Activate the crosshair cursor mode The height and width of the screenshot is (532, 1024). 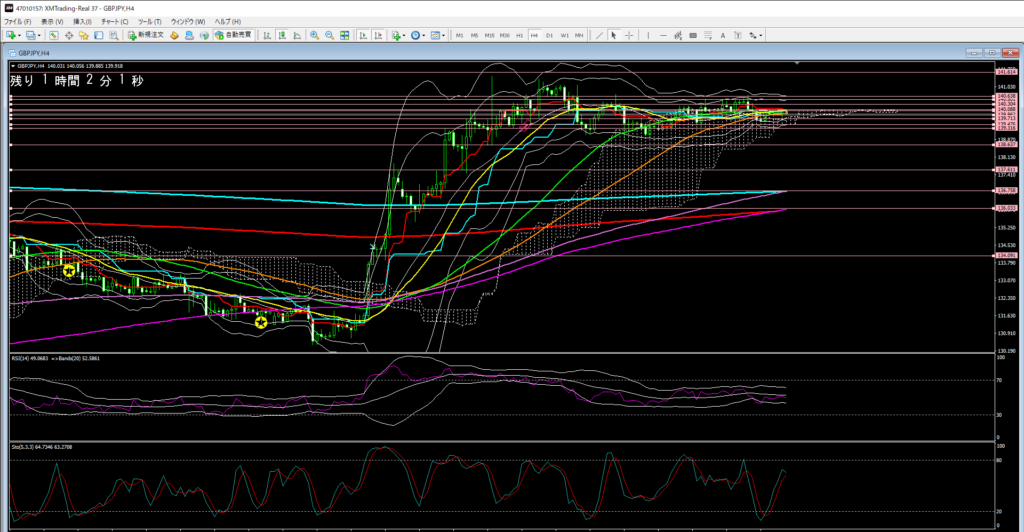click(x=629, y=35)
